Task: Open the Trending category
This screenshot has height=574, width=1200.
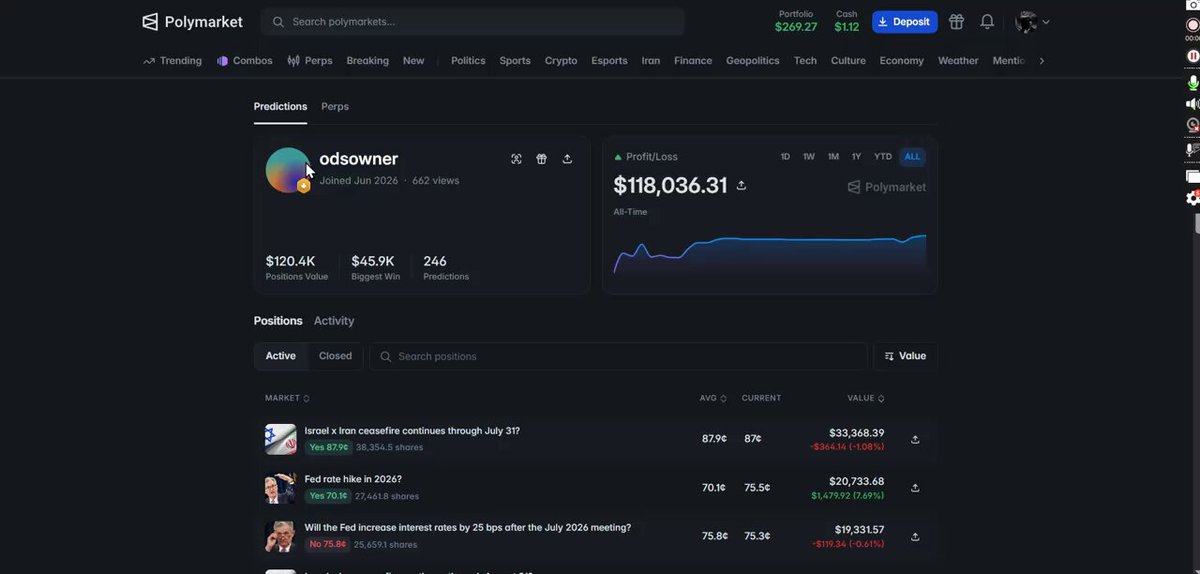Action: 172,61
